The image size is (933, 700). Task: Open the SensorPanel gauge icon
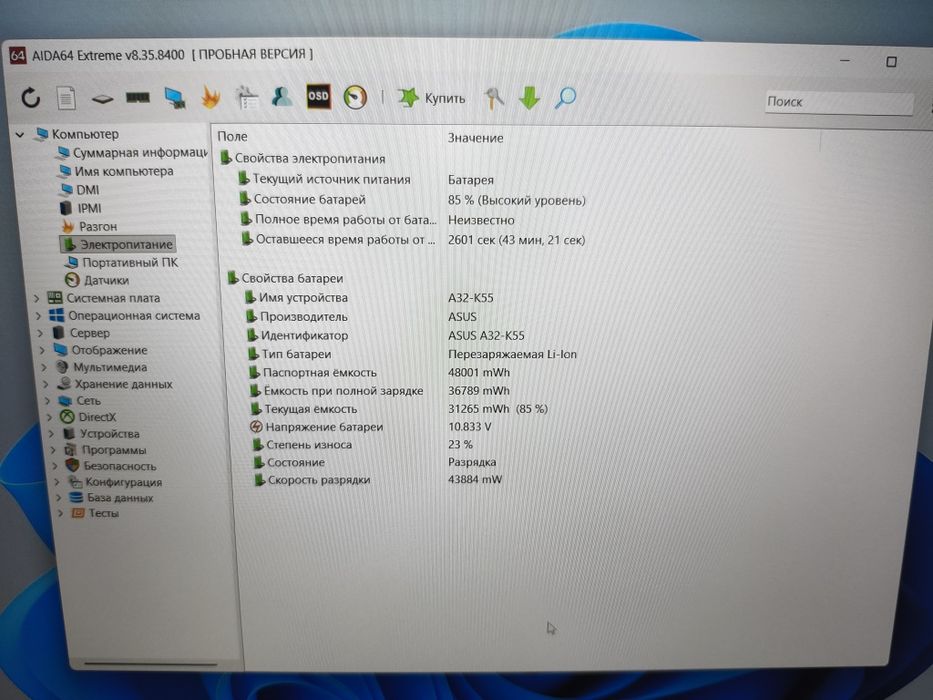pos(355,98)
